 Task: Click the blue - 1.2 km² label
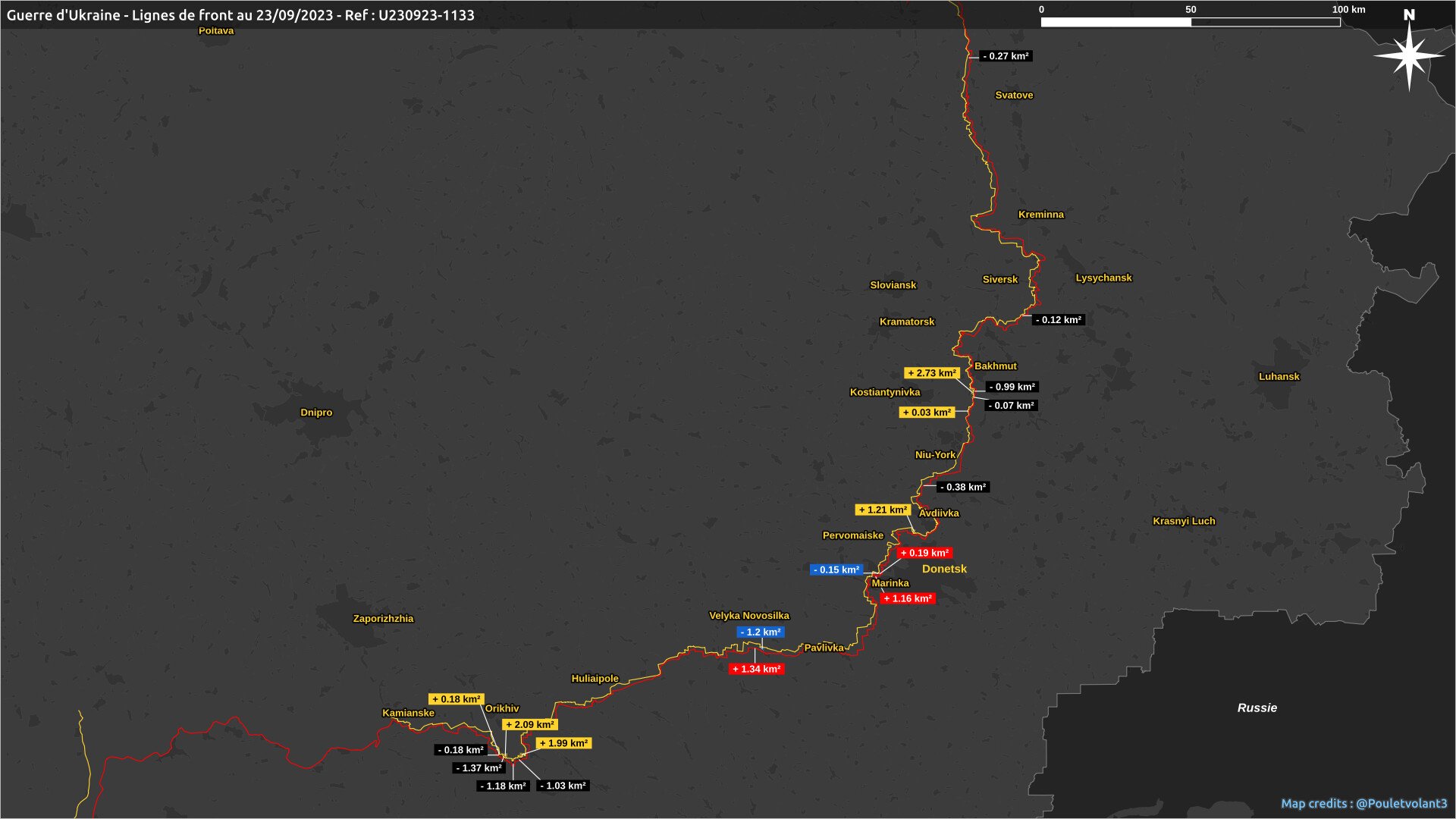pyautogui.click(x=761, y=632)
